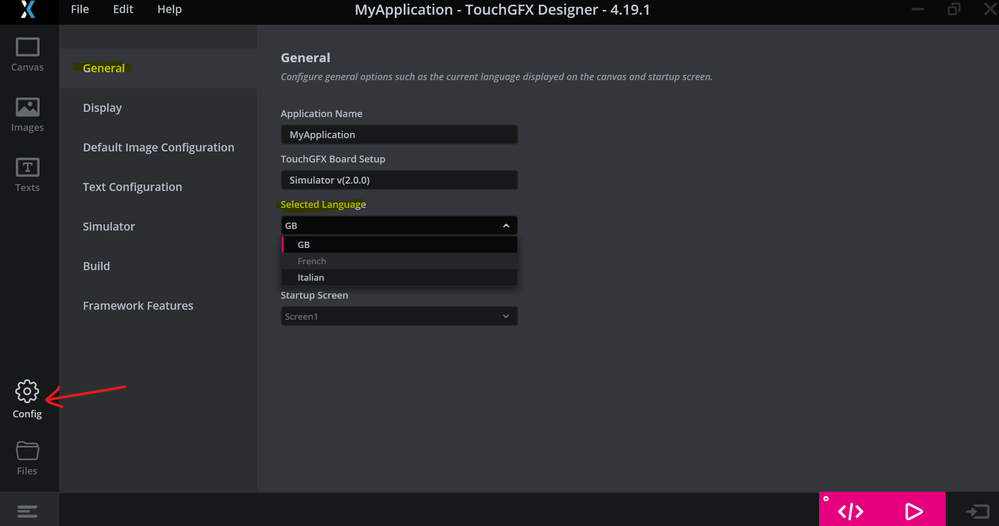Open the Canvas view
This screenshot has width=999, height=526.
27,55
